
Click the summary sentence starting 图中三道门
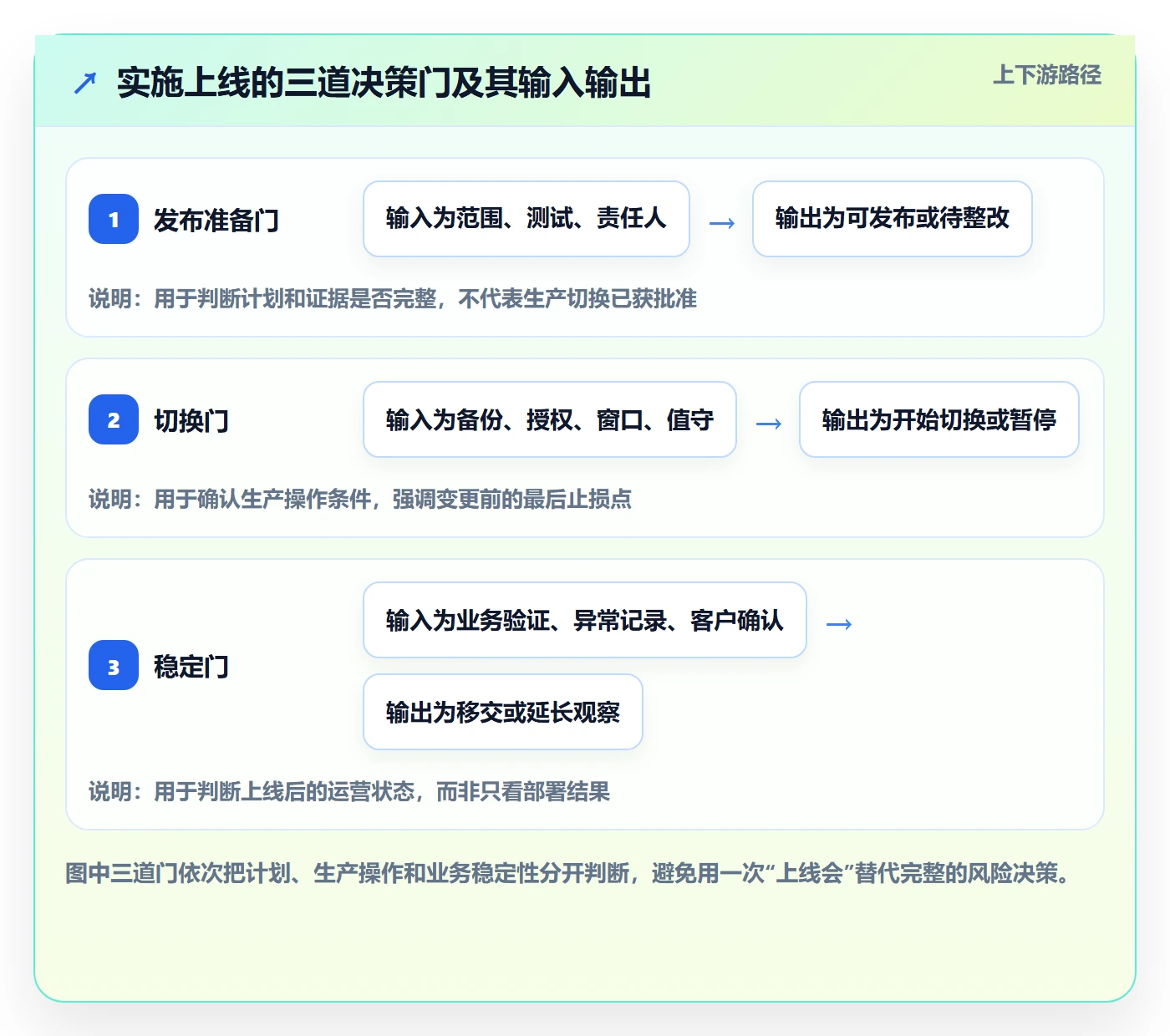click(569, 874)
